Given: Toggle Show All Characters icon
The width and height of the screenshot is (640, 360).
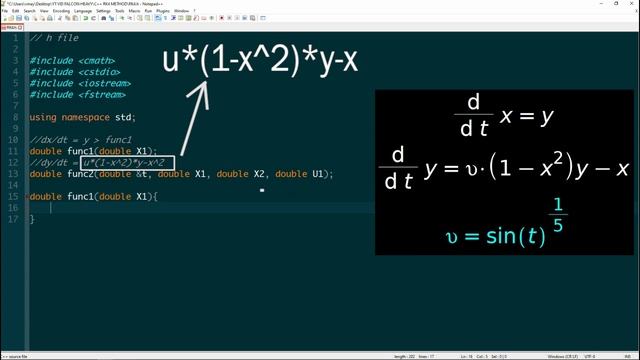Looking at the screenshot, I should [165, 18].
